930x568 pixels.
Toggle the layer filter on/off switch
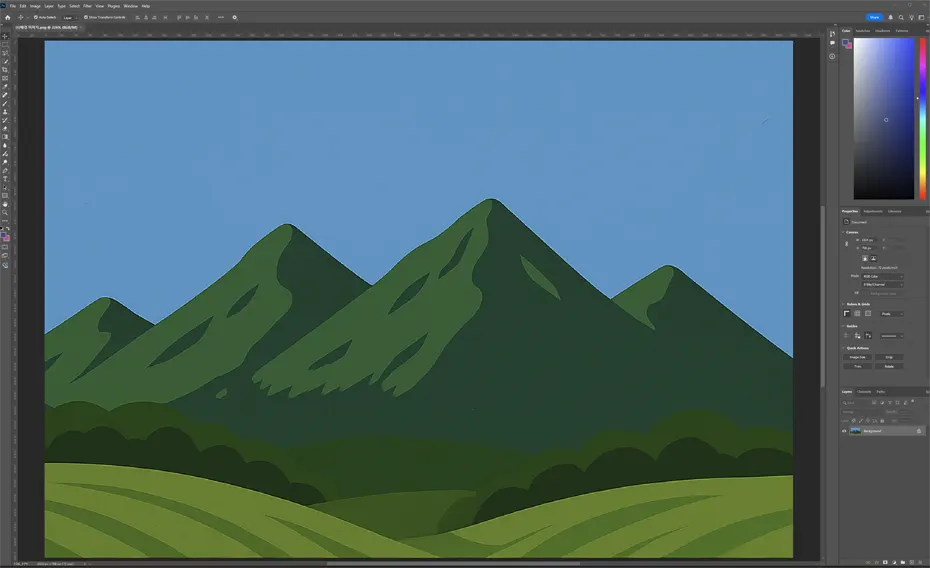point(913,401)
